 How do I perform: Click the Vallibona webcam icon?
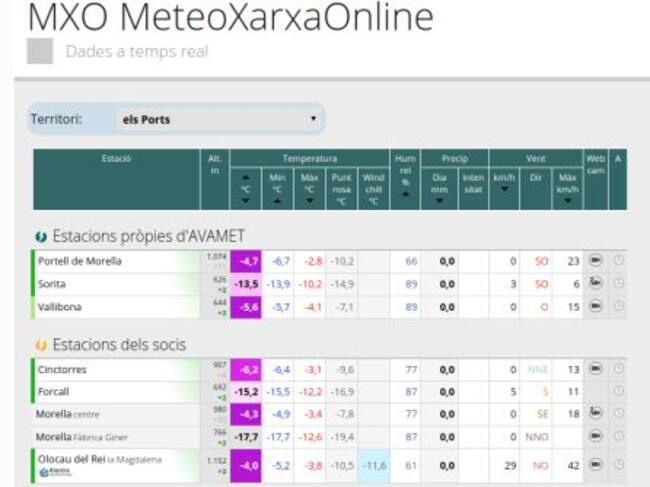pyautogui.click(x=595, y=307)
